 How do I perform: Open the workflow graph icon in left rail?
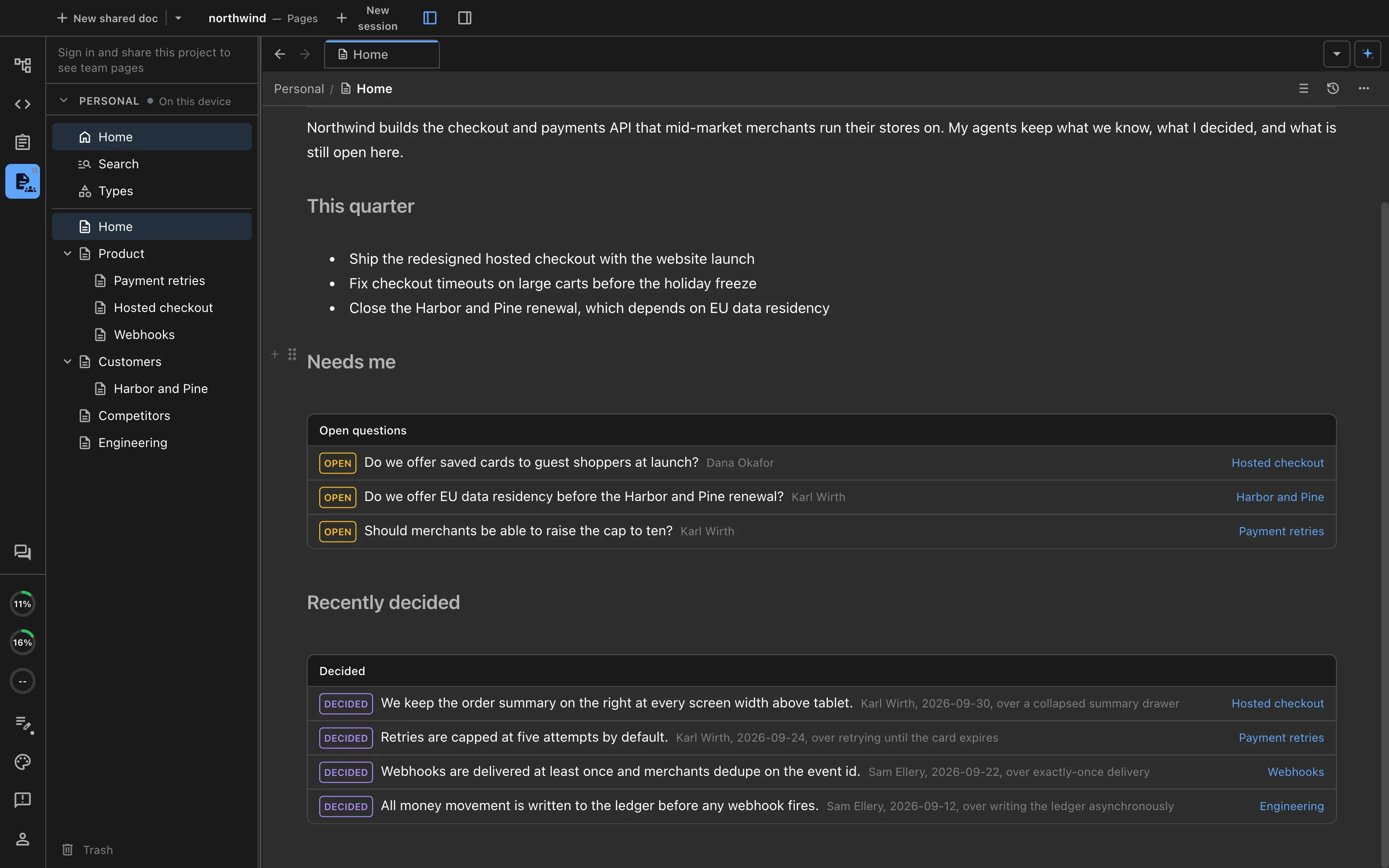[22, 65]
